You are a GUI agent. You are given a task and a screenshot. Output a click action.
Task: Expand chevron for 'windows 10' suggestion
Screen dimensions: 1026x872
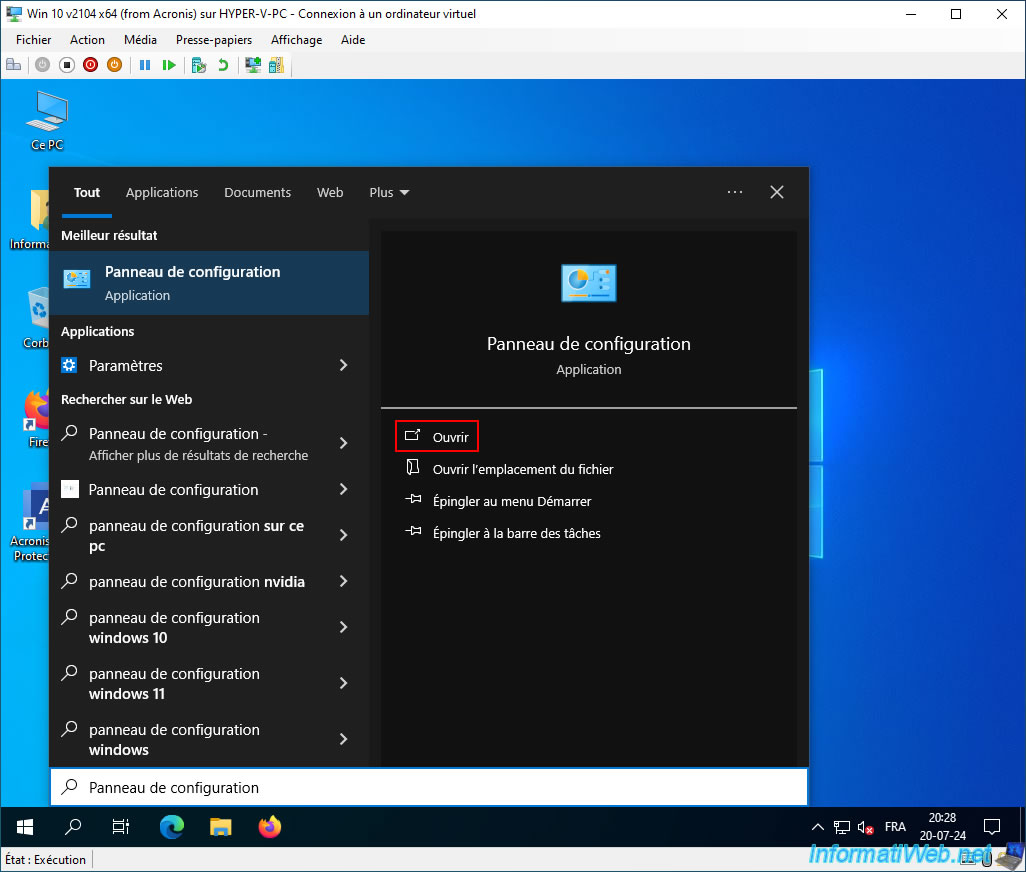(x=344, y=627)
